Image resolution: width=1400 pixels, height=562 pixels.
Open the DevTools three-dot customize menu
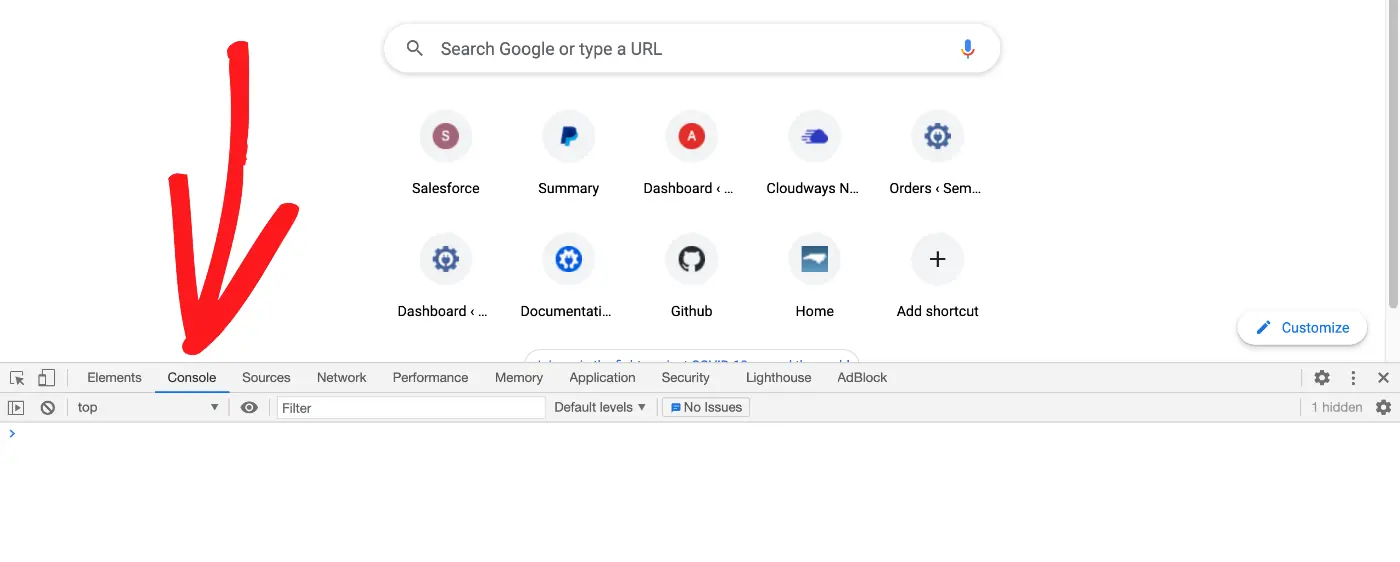tap(1353, 378)
